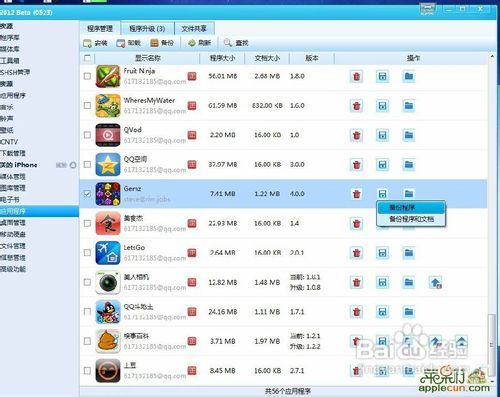Click the trash icon for QVod
This screenshot has width=500, height=397.
[x=356, y=135]
